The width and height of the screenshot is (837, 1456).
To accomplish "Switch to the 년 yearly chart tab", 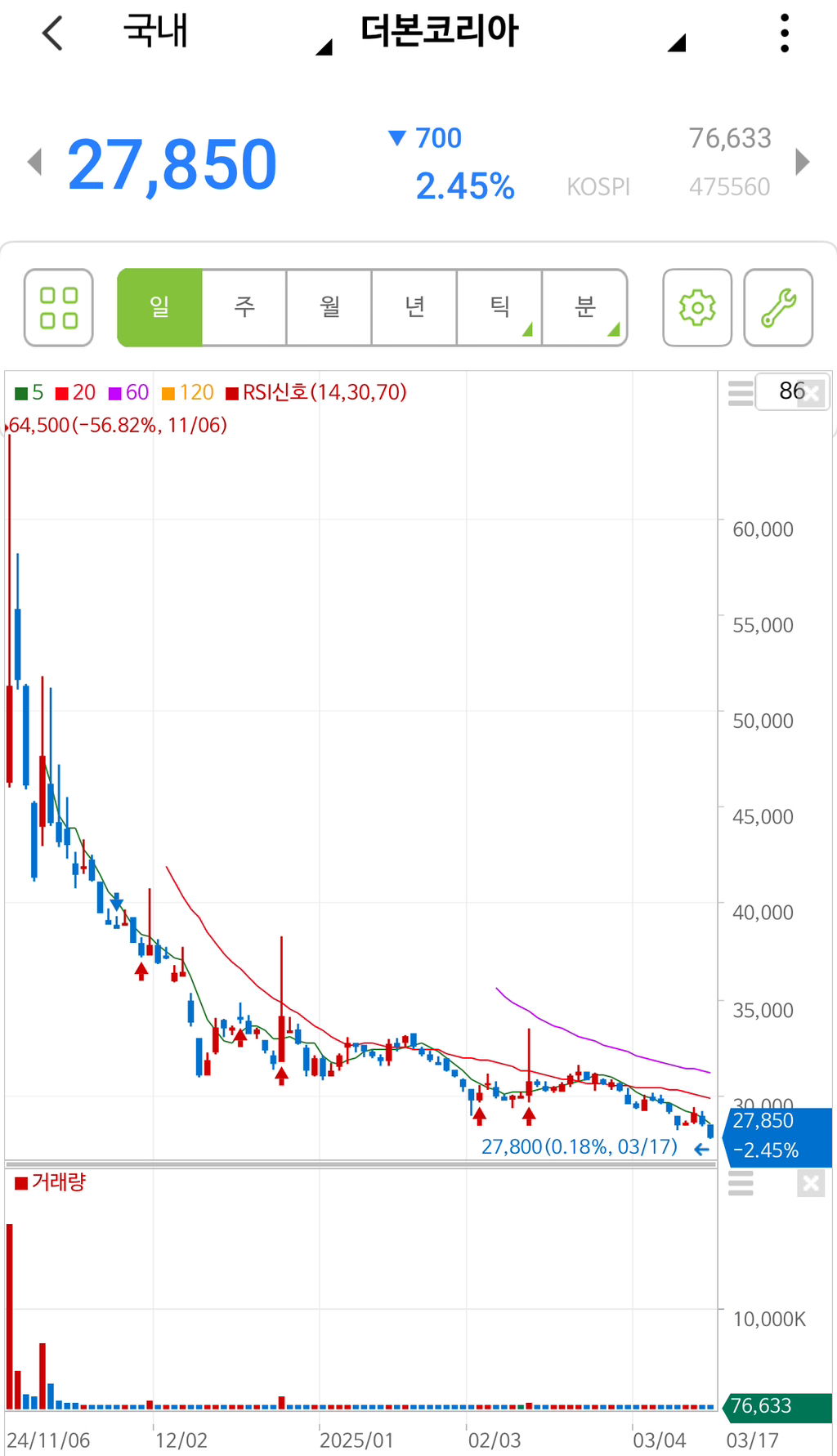I will [x=414, y=307].
